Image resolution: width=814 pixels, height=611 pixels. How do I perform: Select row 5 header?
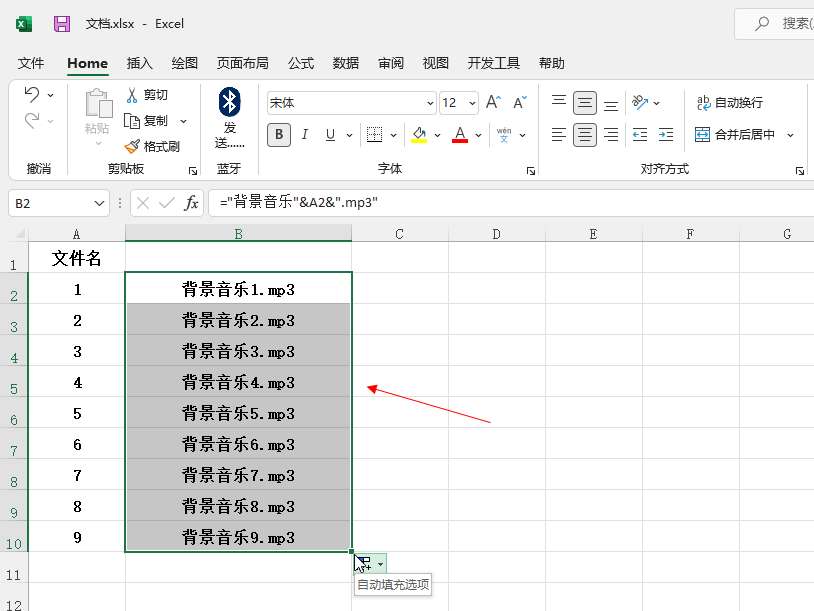14,382
